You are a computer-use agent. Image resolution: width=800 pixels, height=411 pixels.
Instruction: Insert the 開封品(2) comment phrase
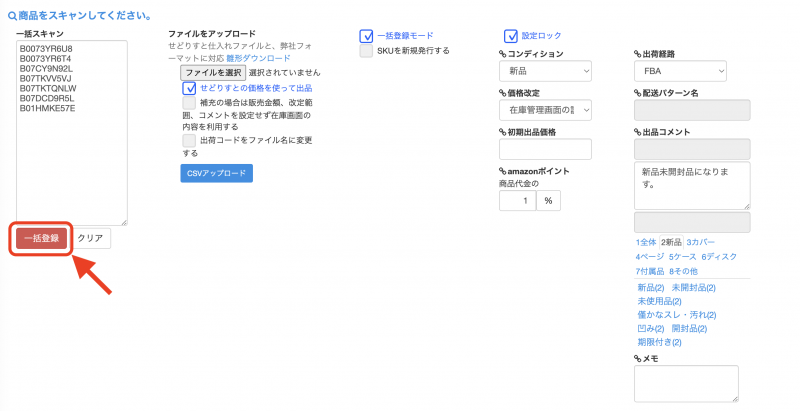pyautogui.click(x=689, y=329)
